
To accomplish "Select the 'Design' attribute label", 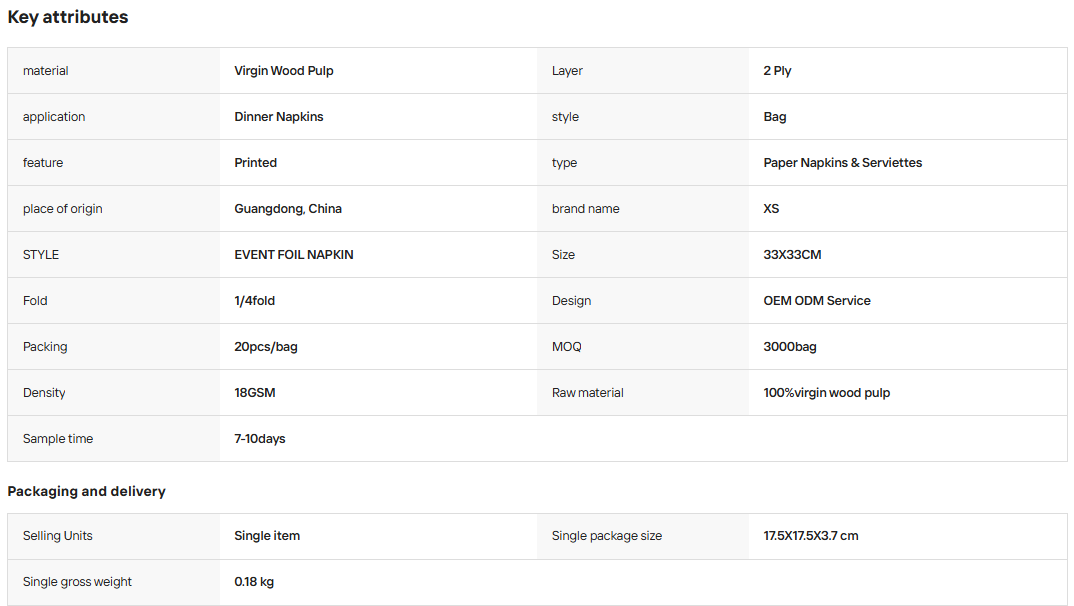I will (x=571, y=300).
